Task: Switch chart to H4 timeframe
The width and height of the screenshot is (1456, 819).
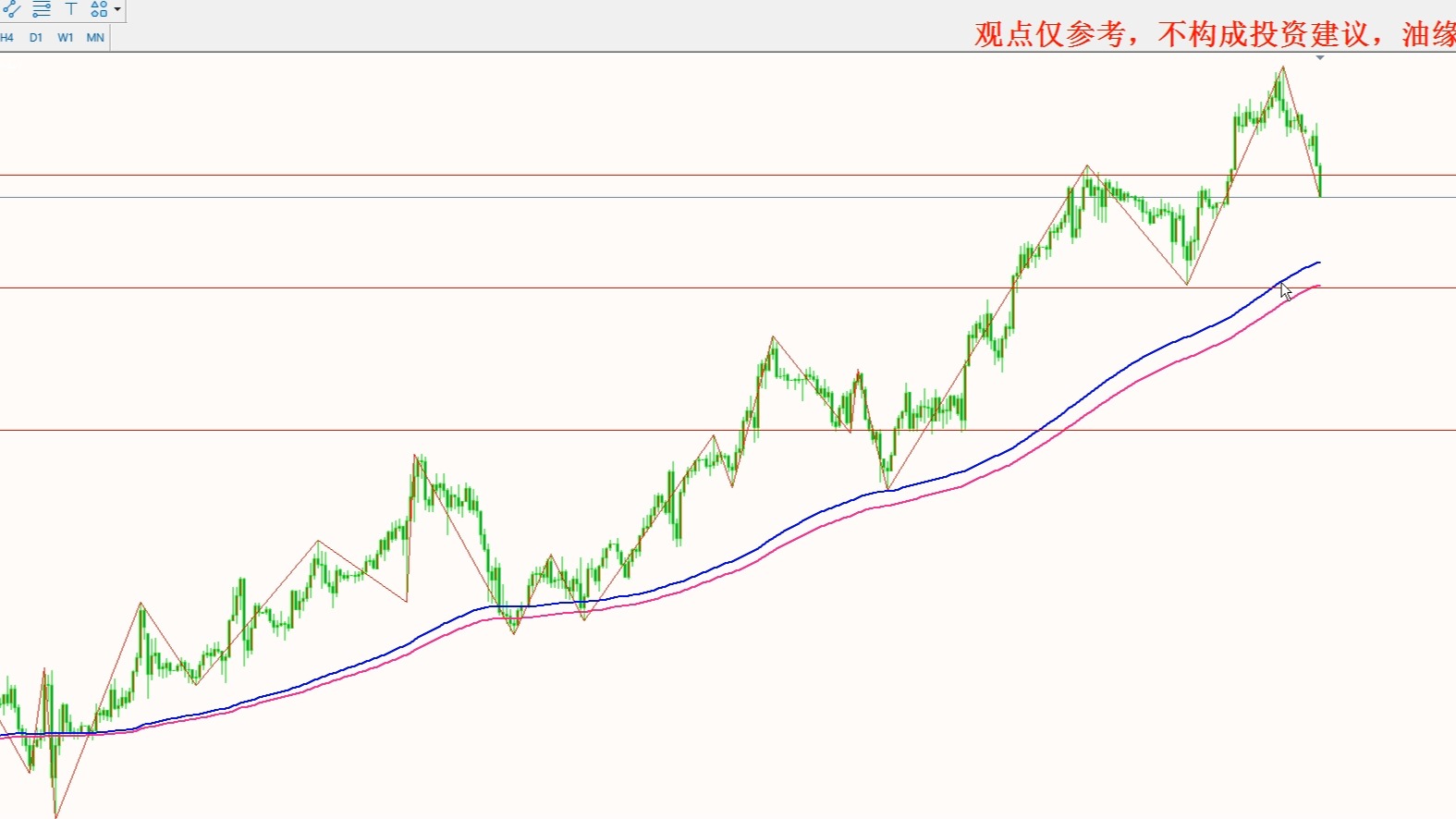Action: click(x=7, y=38)
